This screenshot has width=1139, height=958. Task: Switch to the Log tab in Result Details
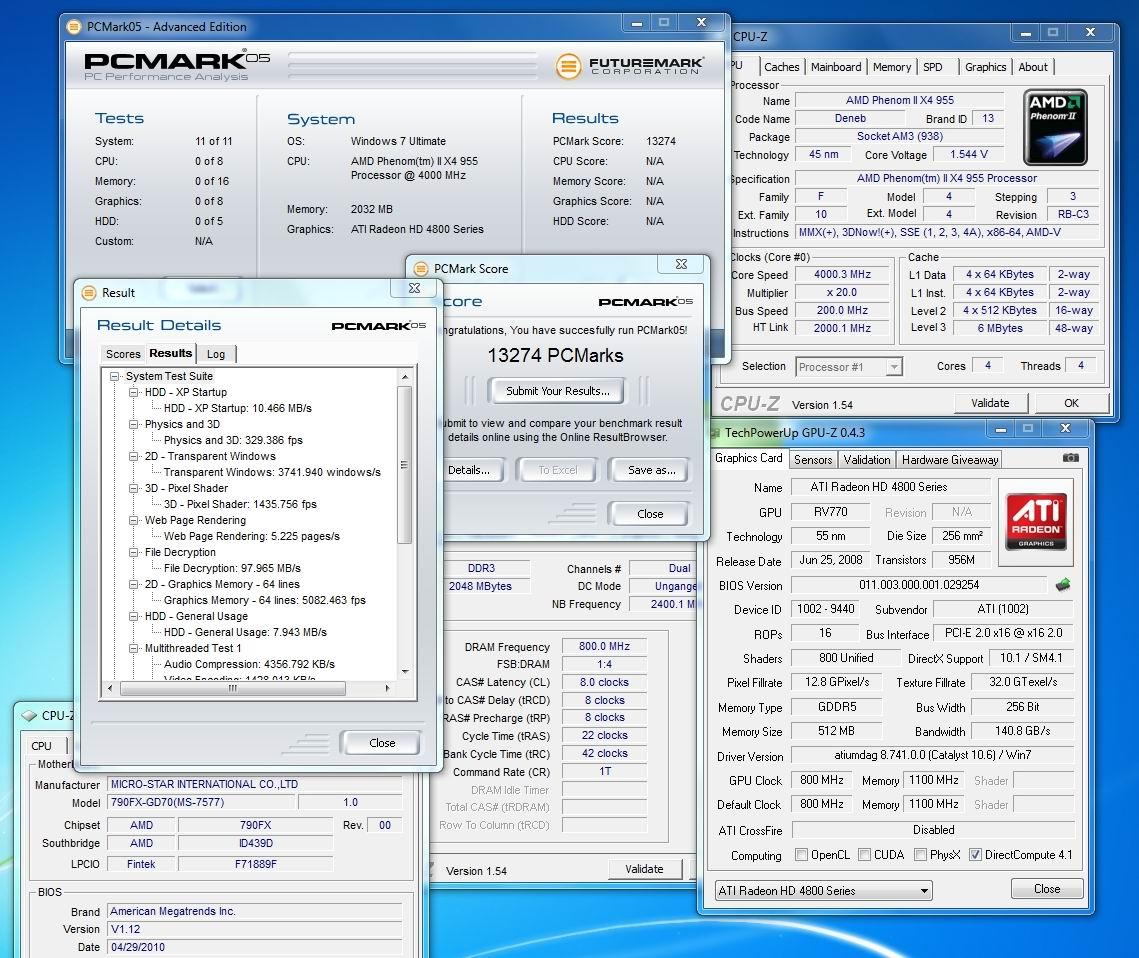(x=216, y=354)
